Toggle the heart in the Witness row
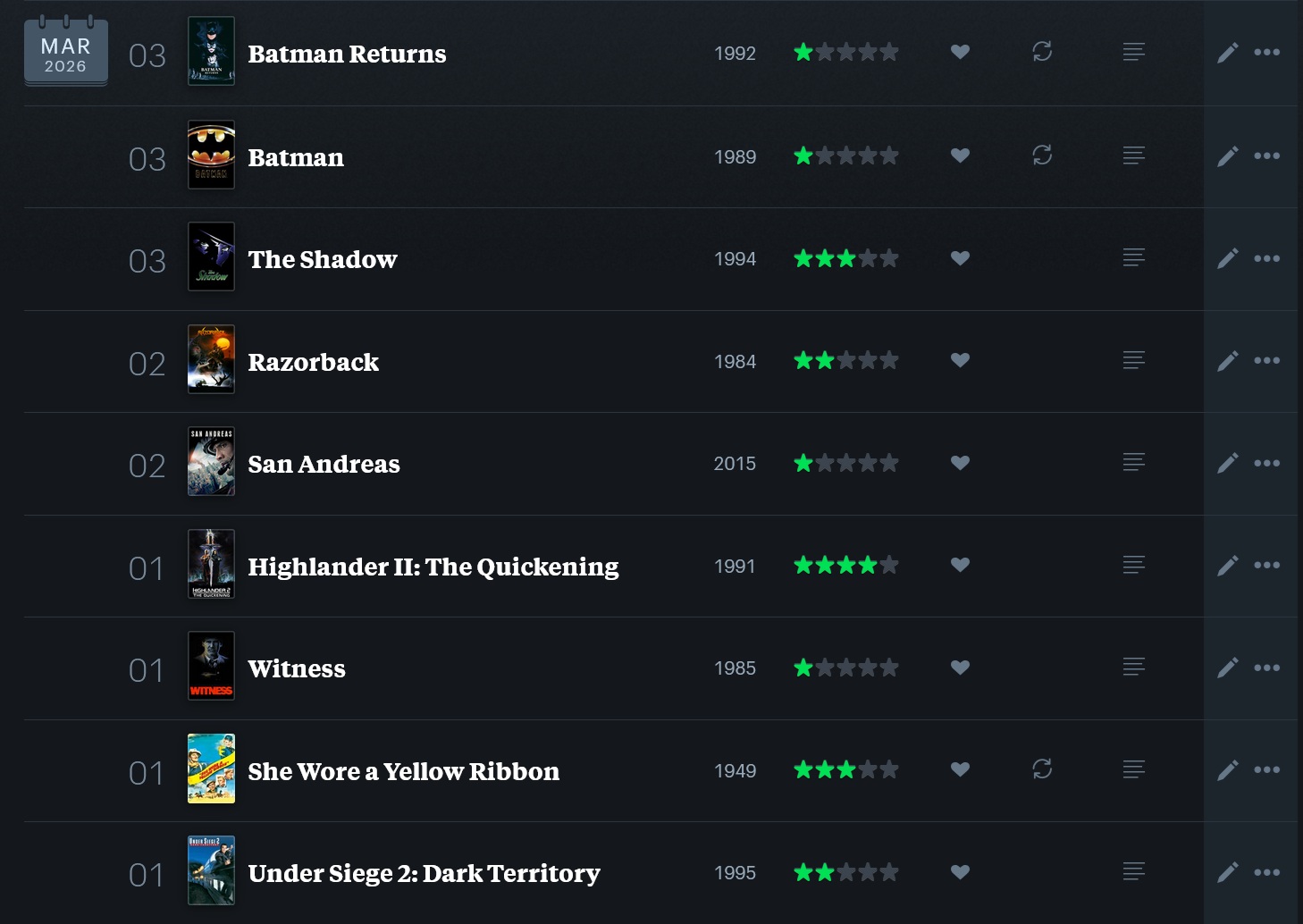Image resolution: width=1303 pixels, height=924 pixels. (x=961, y=668)
